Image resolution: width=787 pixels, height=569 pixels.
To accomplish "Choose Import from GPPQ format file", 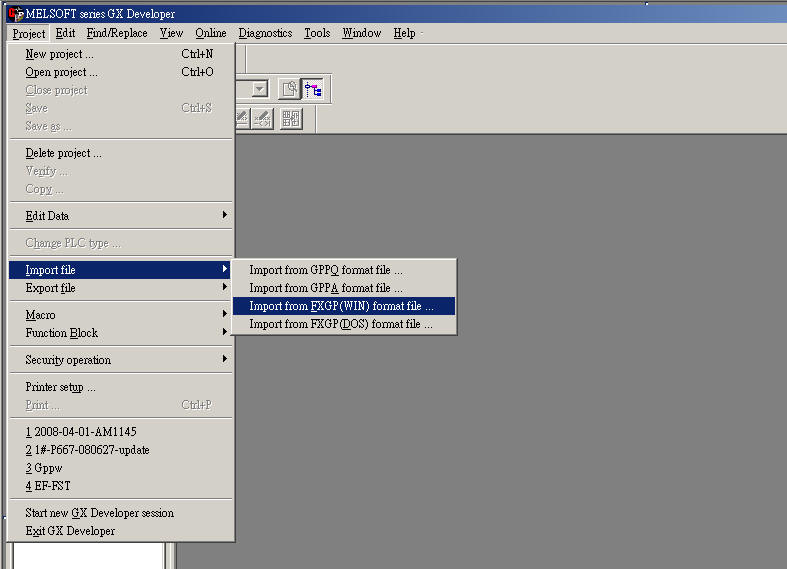I will point(326,270).
